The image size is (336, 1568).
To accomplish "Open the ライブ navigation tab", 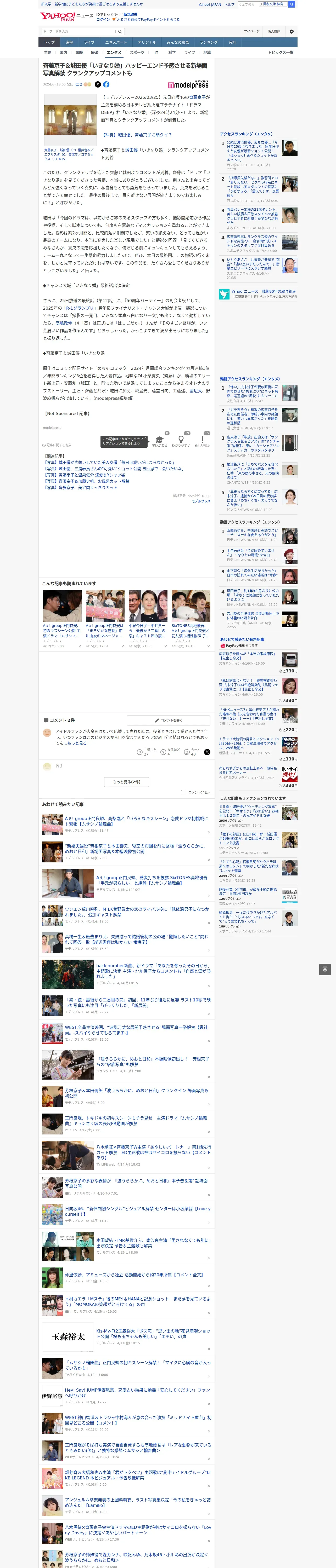I will click(89, 43).
